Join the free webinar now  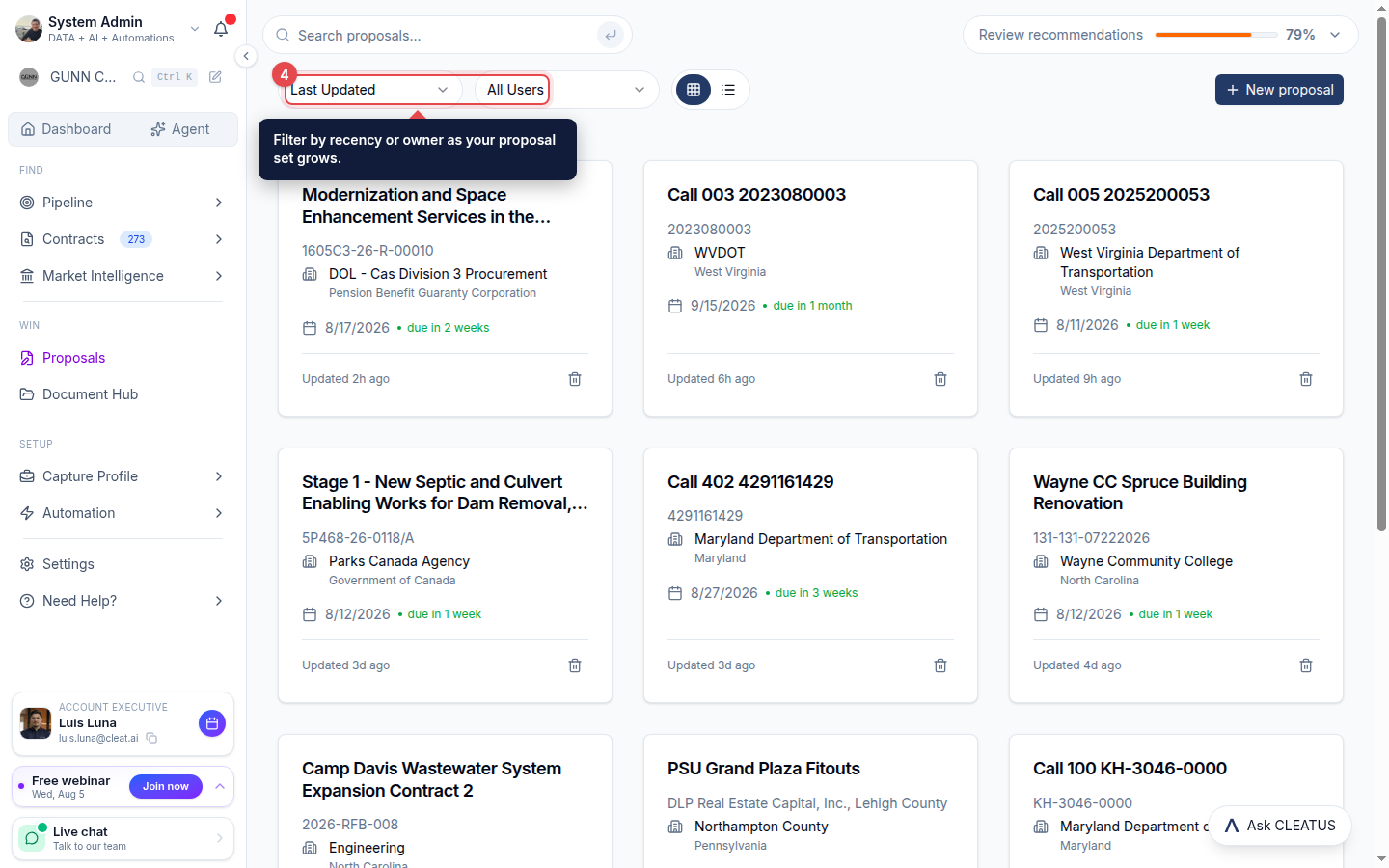coord(166,787)
